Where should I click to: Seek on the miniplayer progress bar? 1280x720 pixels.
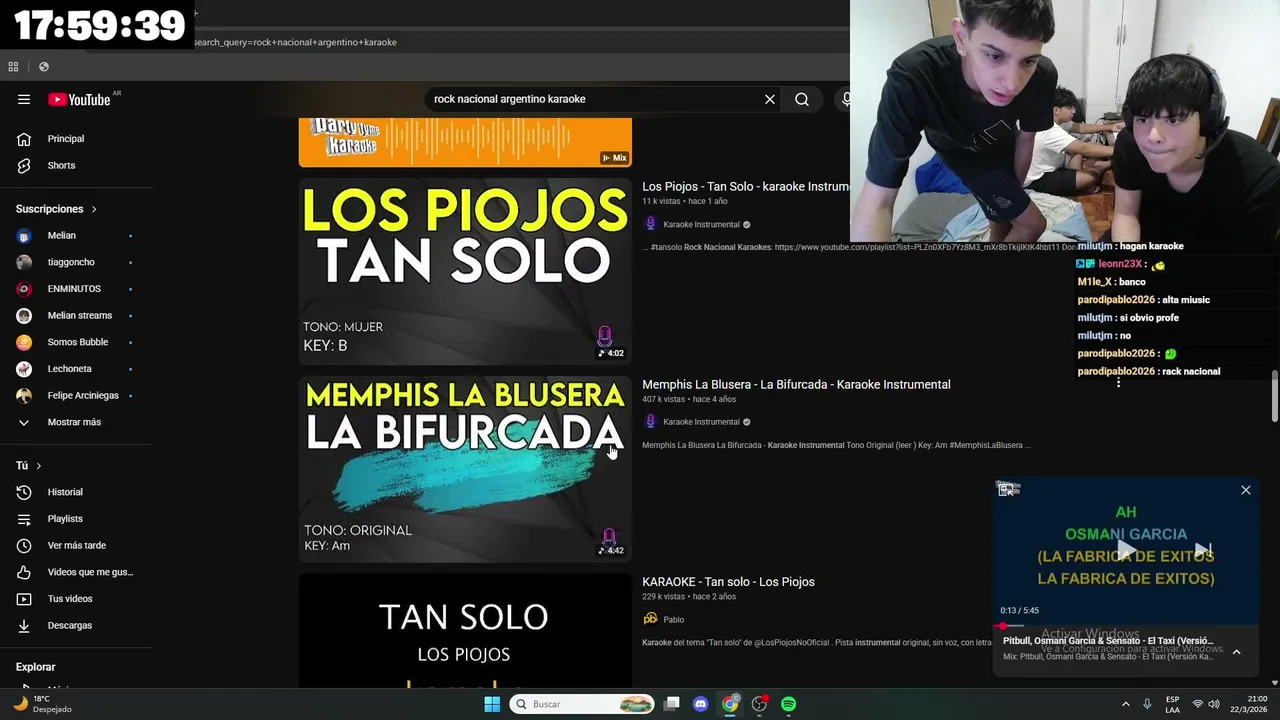point(1125,626)
